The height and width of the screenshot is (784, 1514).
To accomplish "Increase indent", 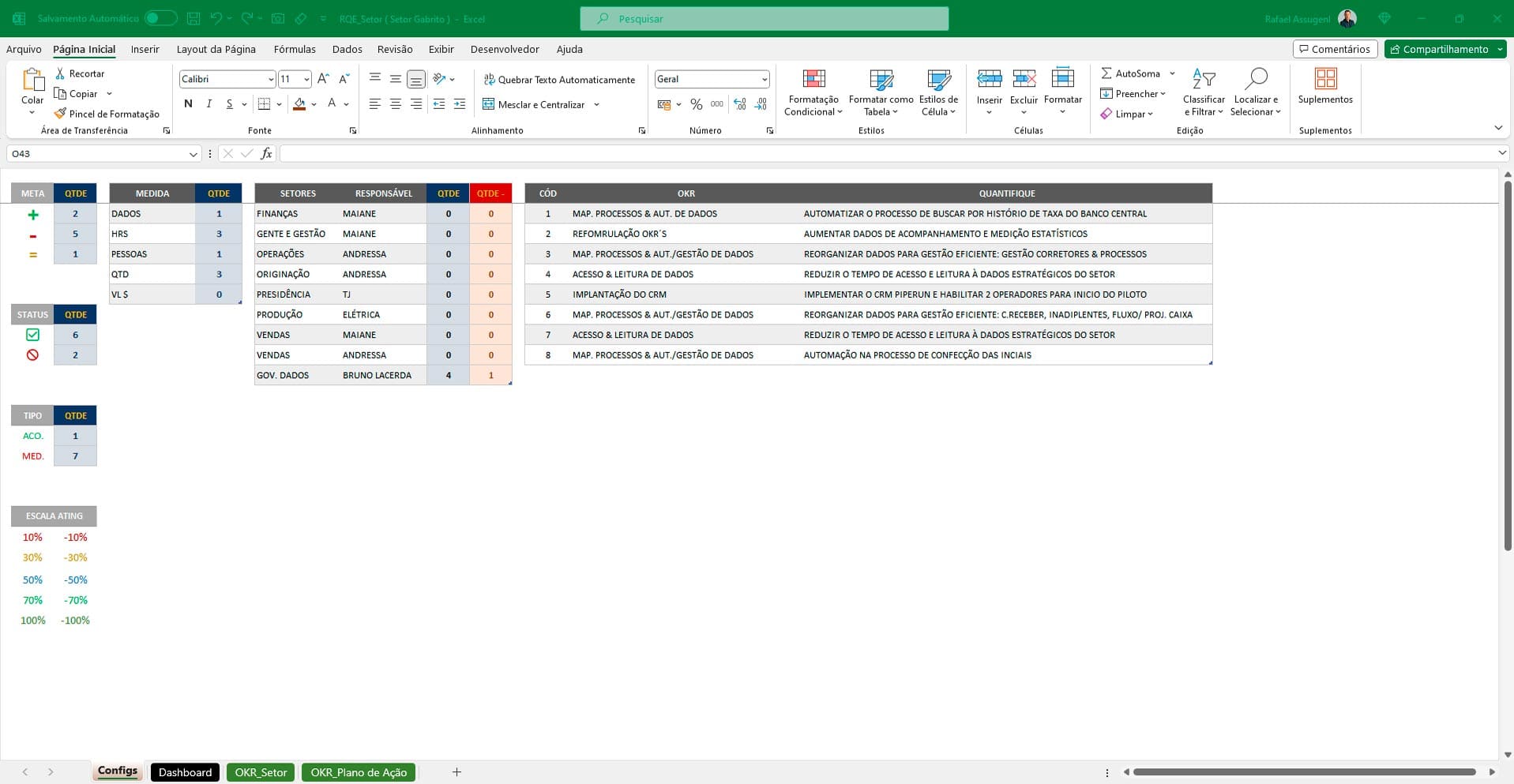I will tap(460, 104).
